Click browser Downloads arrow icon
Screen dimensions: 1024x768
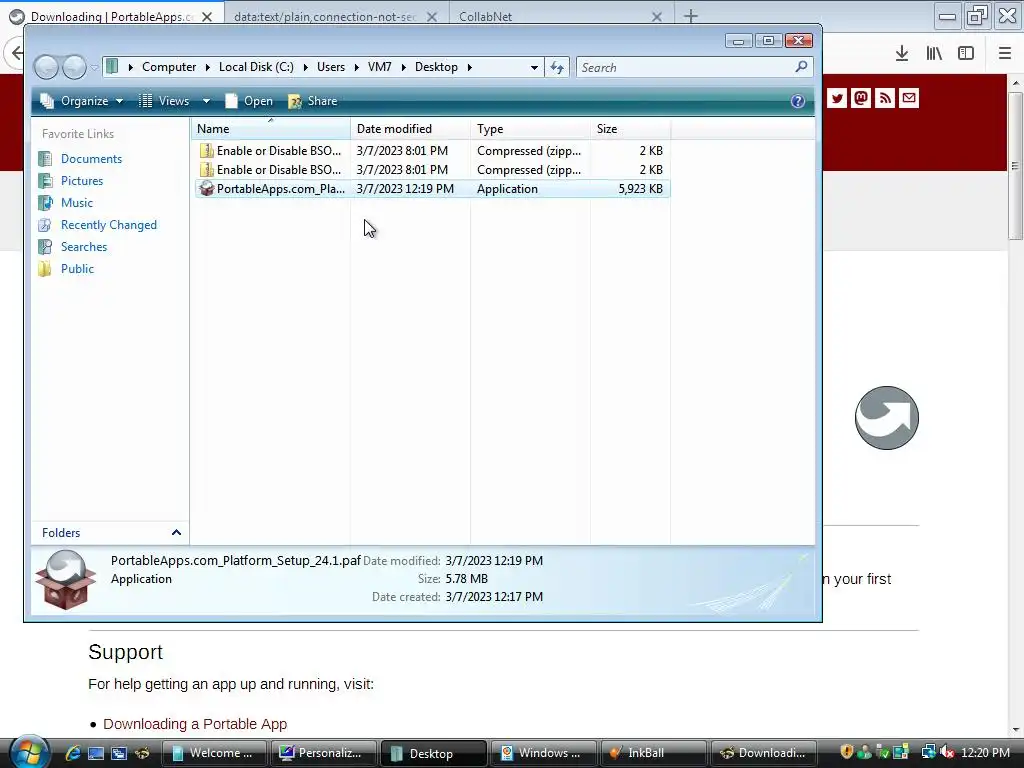(902, 54)
